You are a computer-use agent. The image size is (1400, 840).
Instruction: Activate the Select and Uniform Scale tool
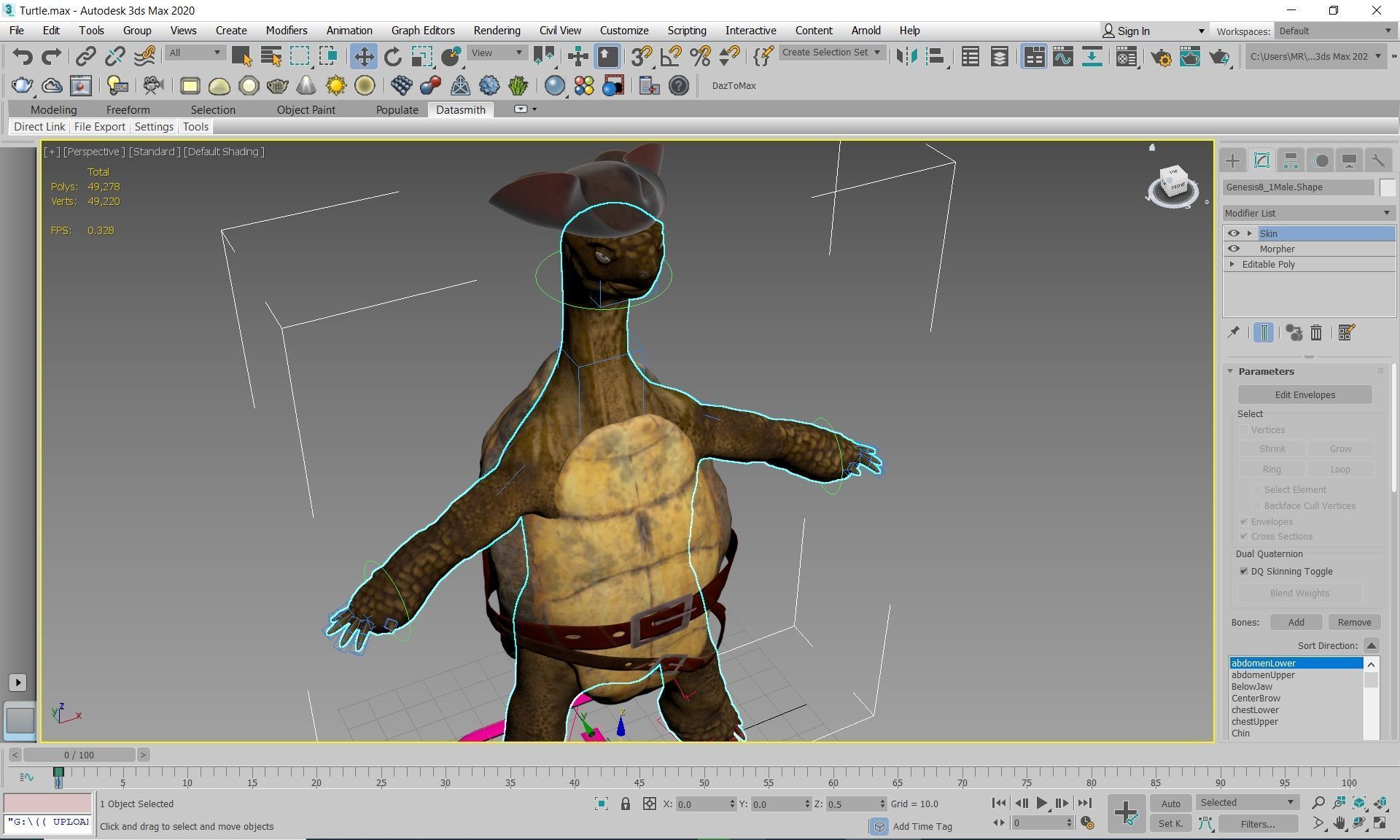coord(421,56)
